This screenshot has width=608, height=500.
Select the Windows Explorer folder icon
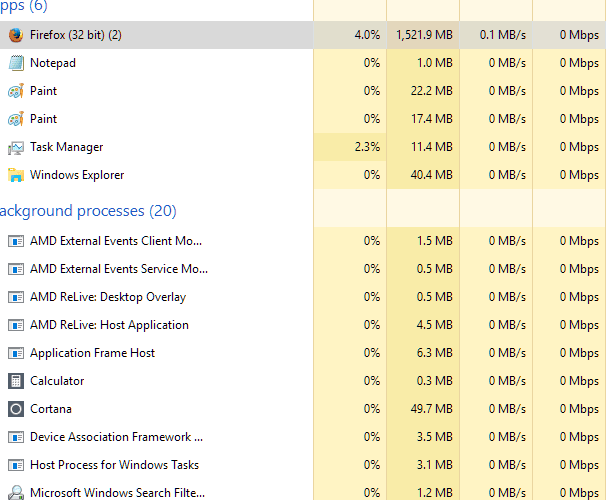tap(16, 175)
